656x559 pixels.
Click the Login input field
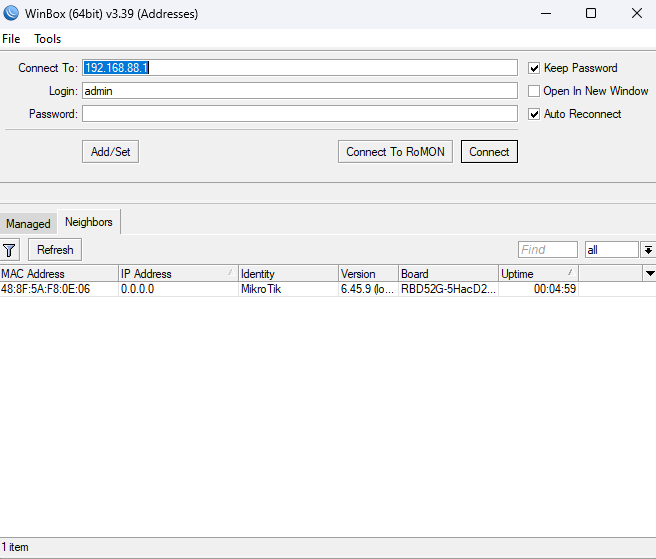pyautogui.click(x=300, y=91)
